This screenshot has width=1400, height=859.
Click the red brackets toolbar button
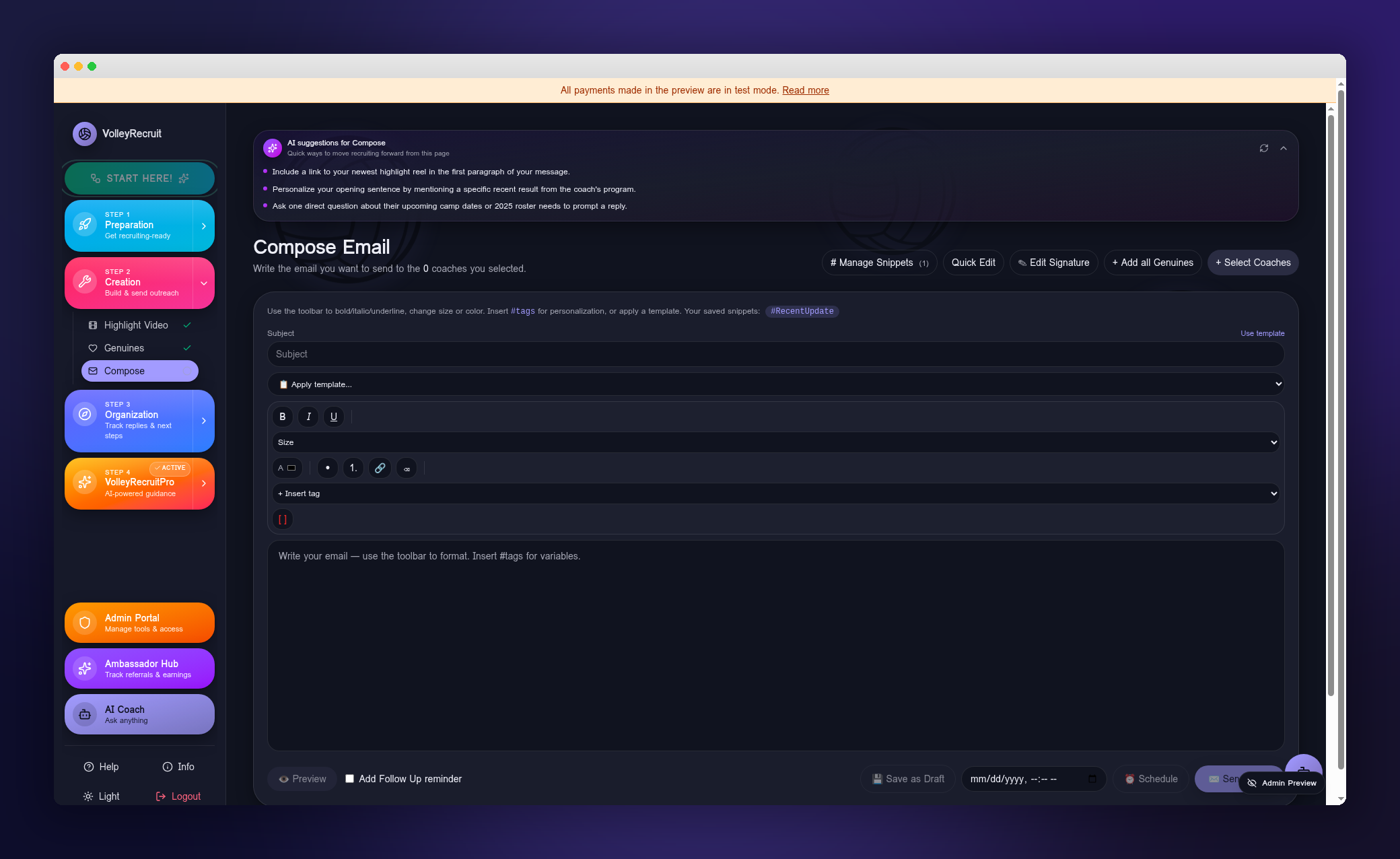click(283, 519)
